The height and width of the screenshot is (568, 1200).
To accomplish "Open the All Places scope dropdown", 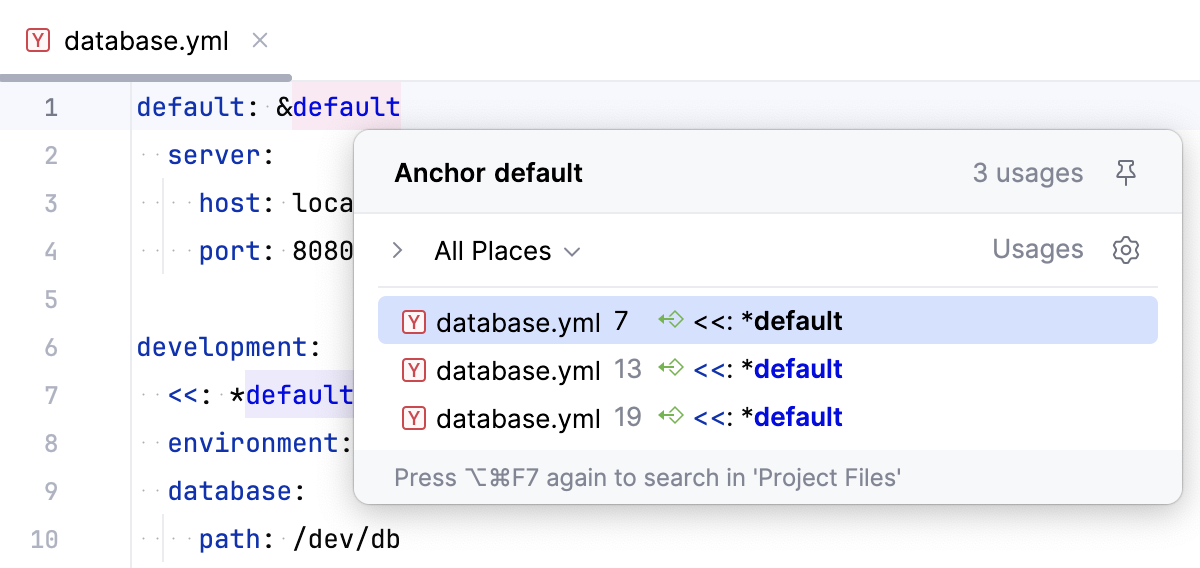I will tap(507, 251).
